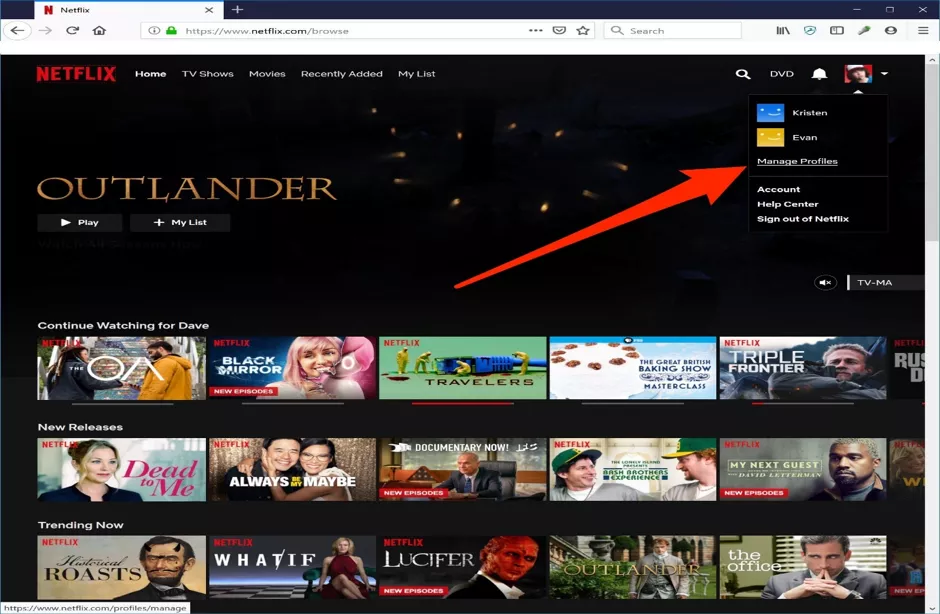Viewport: 940px width, 614px height.
Task: Unmute the Outlander trailer speaker toggle
Action: [x=826, y=282]
